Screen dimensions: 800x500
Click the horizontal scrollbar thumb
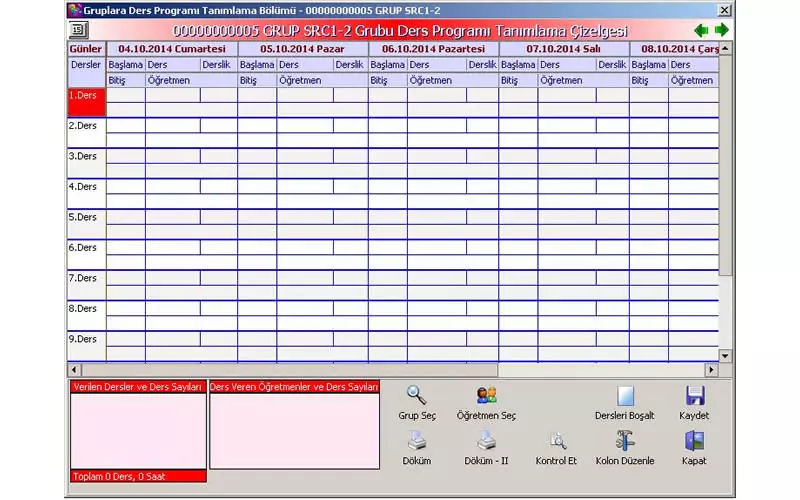(x=289, y=369)
